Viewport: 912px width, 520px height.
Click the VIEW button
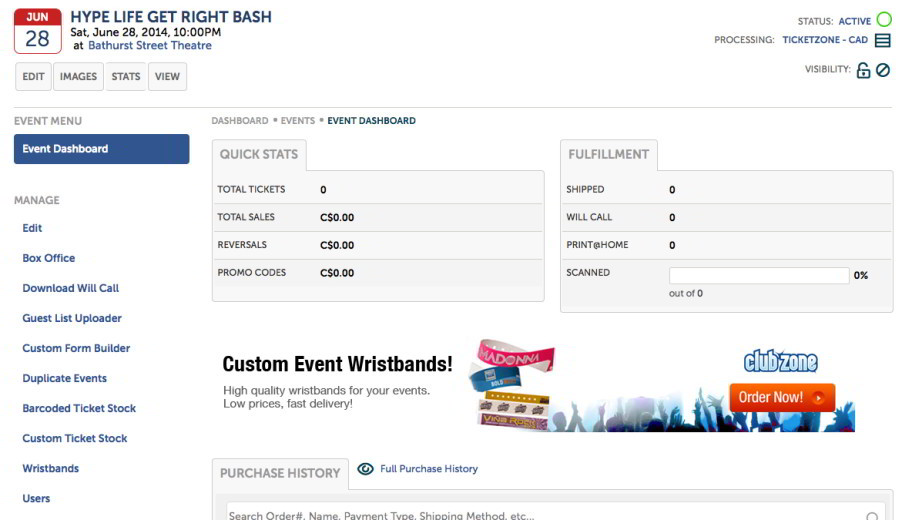coord(168,77)
